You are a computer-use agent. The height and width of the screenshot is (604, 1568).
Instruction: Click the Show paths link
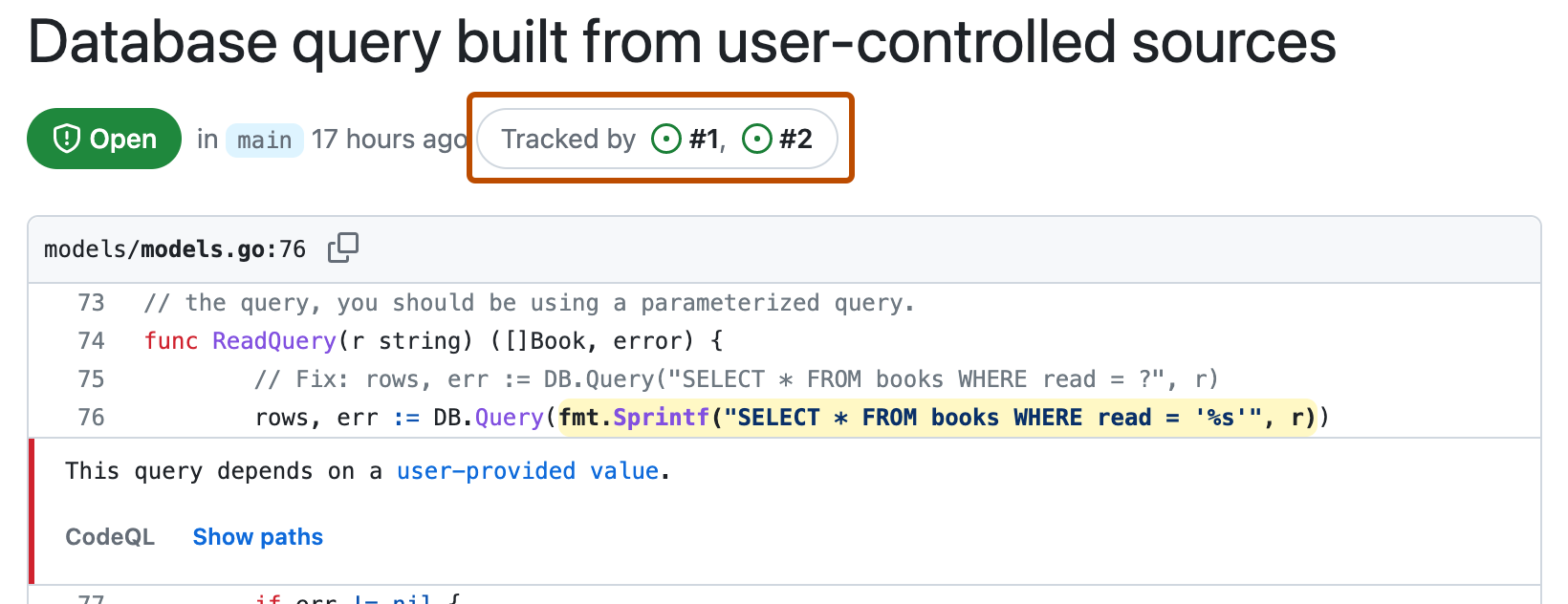coord(257,536)
